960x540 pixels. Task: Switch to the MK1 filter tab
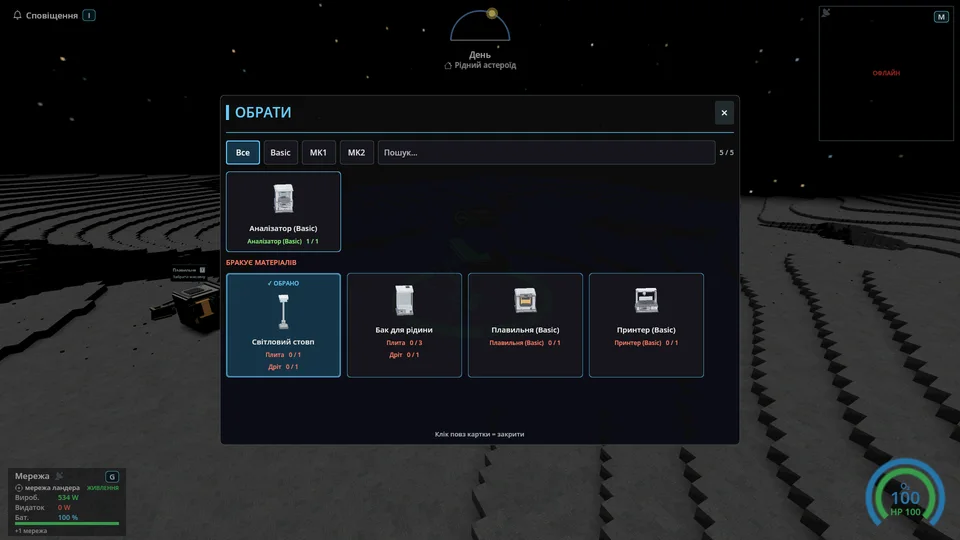point(318,152)
